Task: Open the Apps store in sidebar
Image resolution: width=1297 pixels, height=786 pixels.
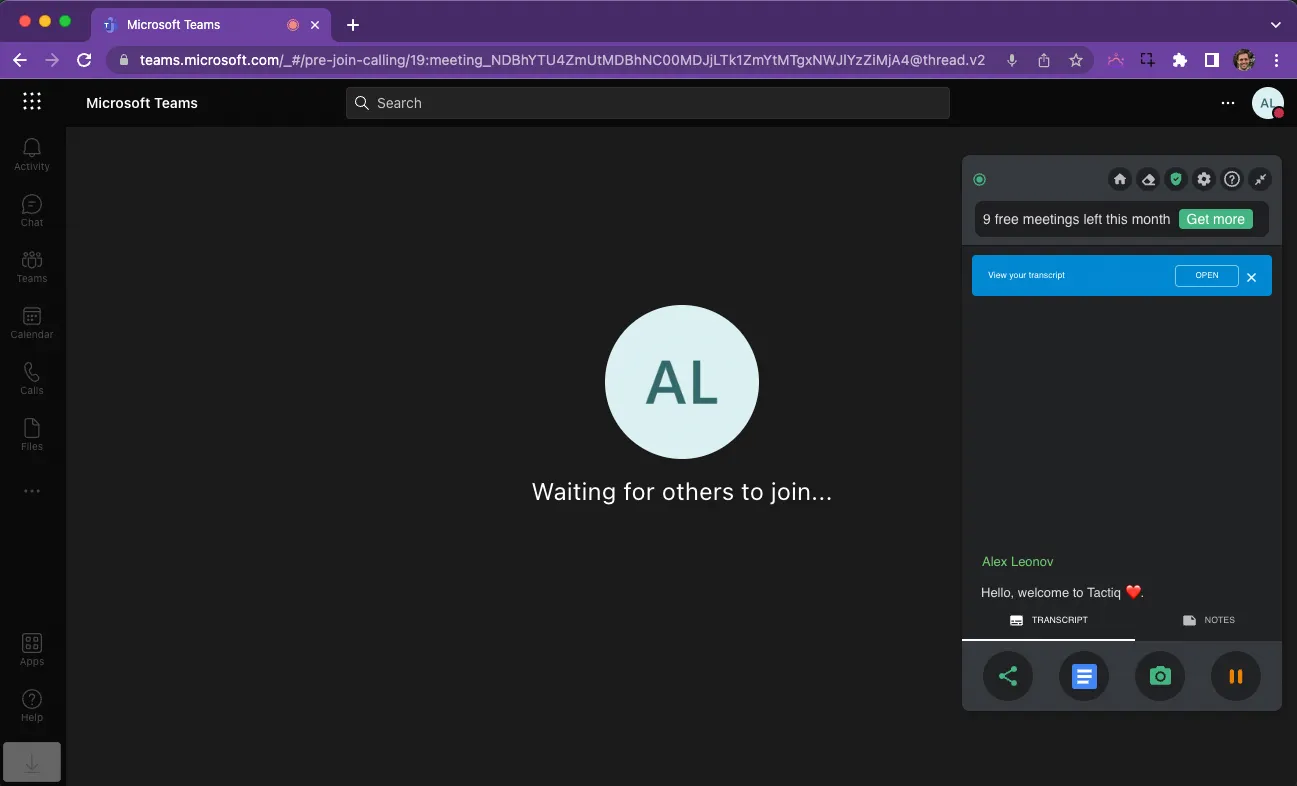Action: coord(32,649)
